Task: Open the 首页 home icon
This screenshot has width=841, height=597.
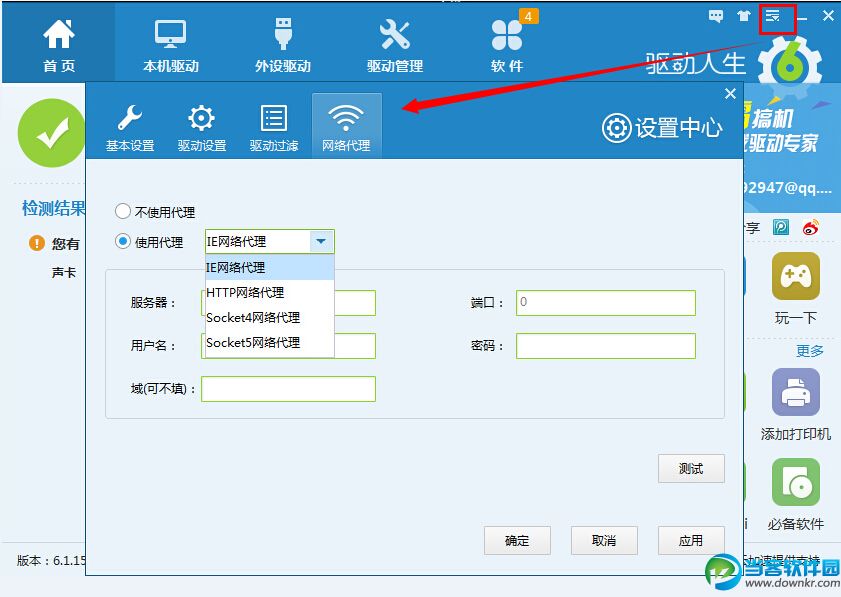Action: tap(58, 34)
